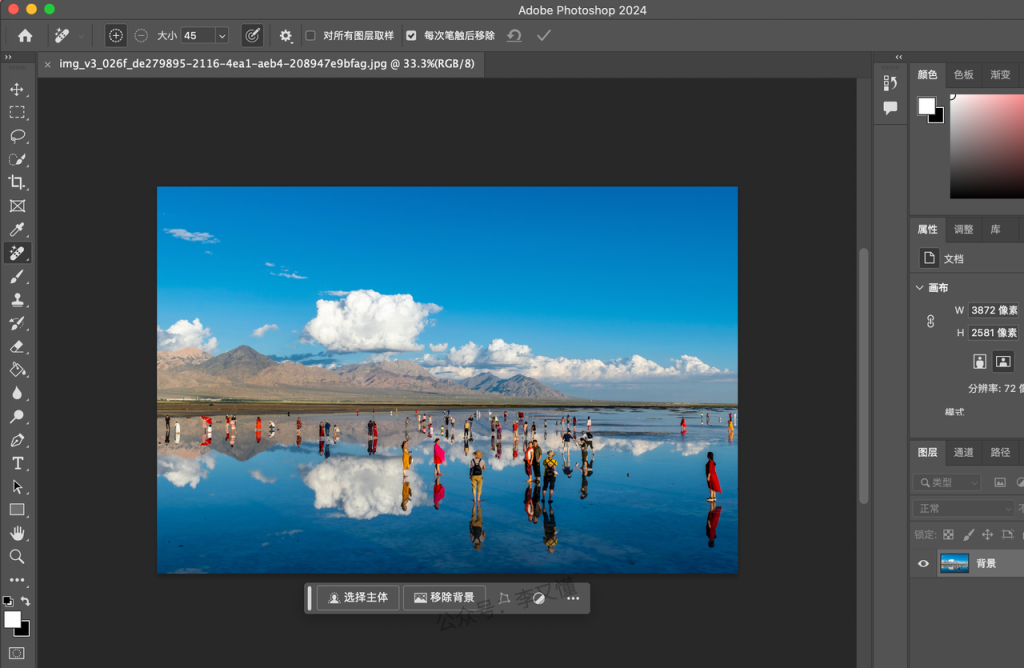Switch to the 库 tab

pos(995,229)
